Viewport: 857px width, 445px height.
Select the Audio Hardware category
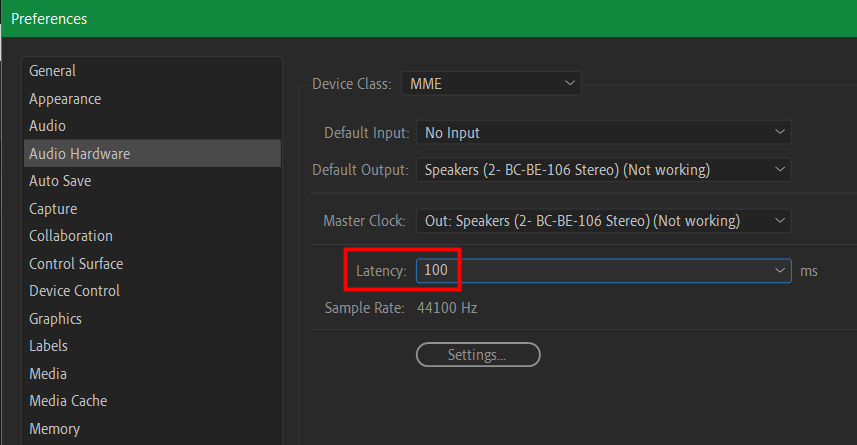[x=152, y=154]
